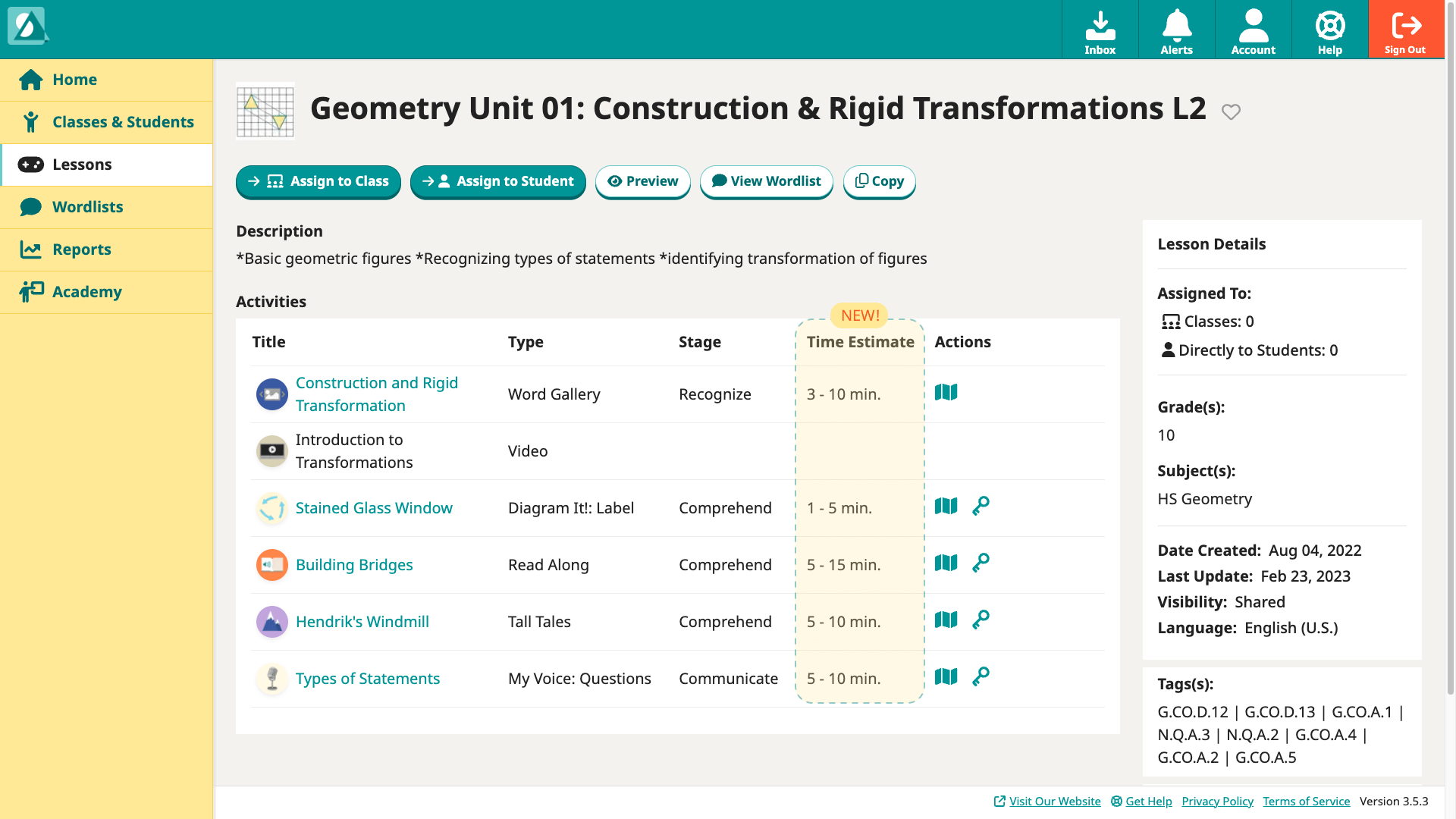Click the Assign to Class button
Image resolution: width=1456 pixels, height=819 pixels.
318,181
